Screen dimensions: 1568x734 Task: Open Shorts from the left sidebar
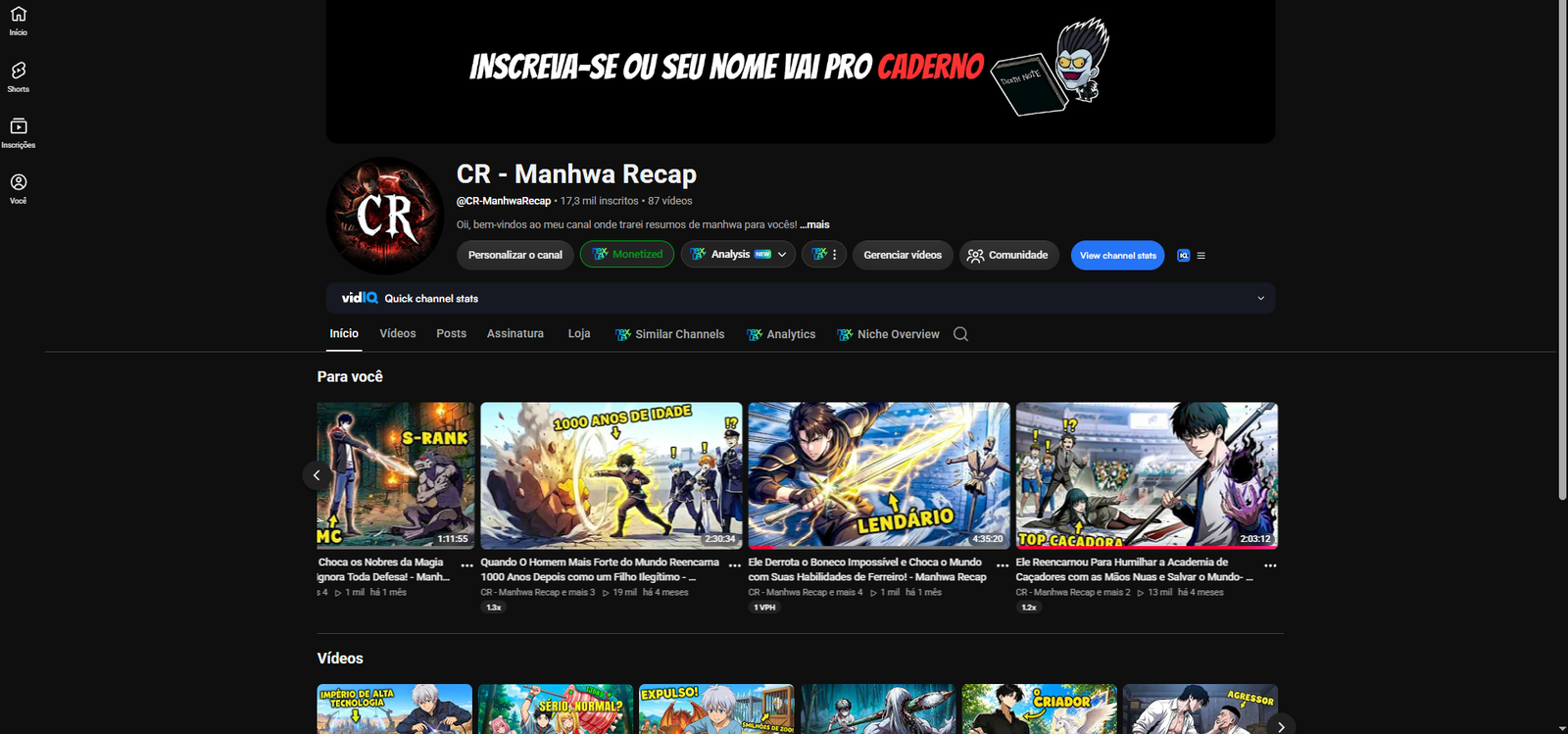click(19, 76)
